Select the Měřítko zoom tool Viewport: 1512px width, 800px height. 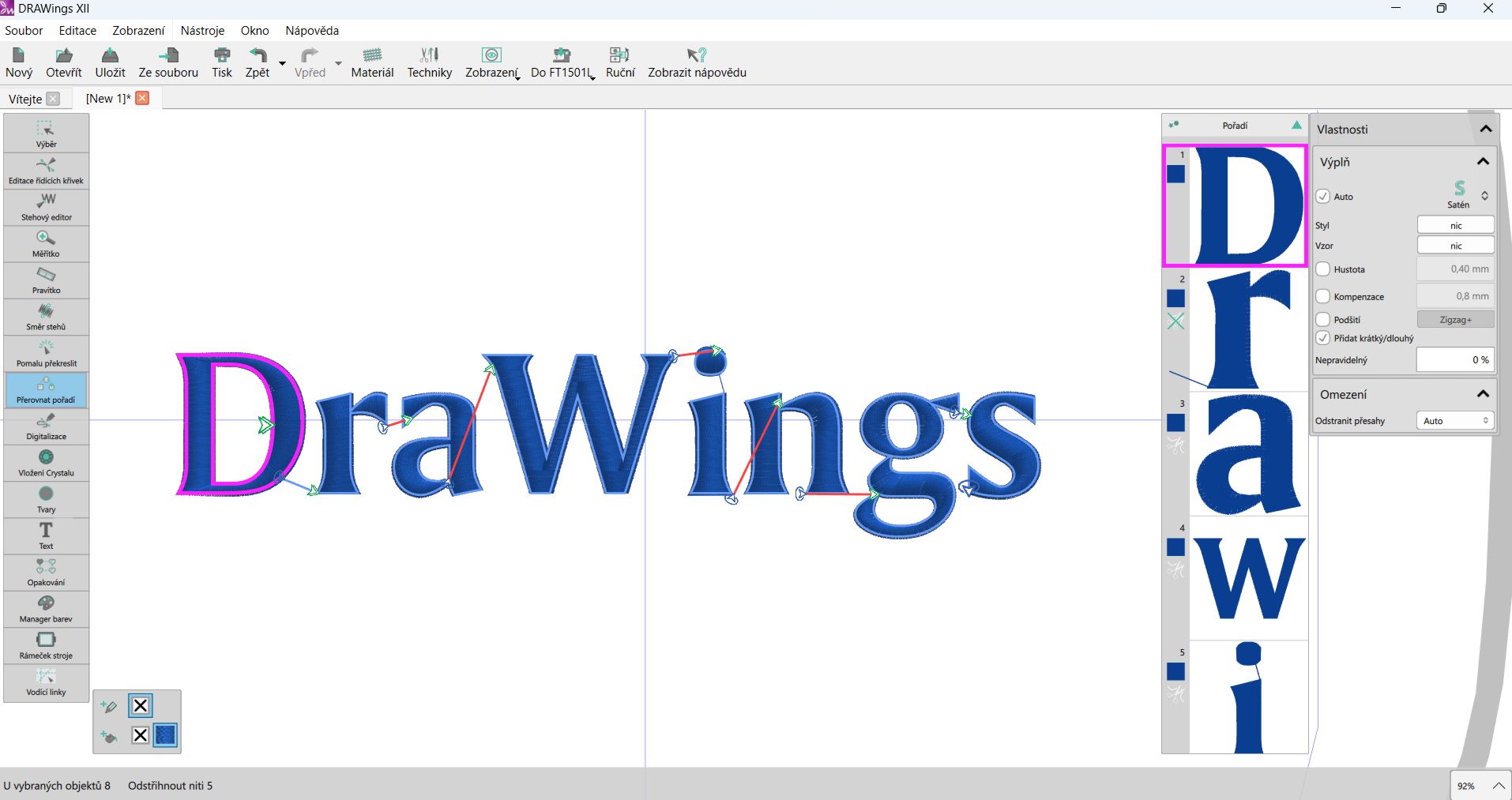tap(46, 243)
